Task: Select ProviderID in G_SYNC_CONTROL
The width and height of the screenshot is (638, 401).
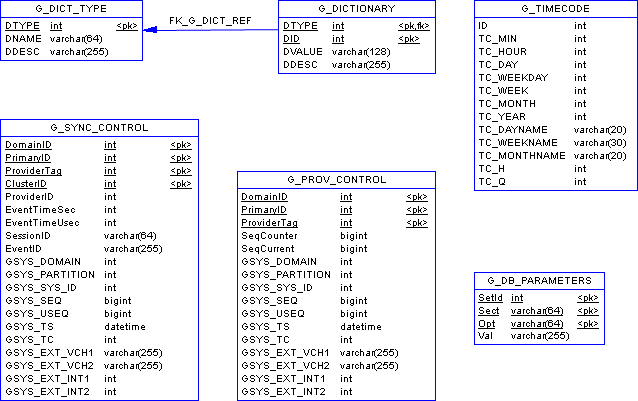Action: 29,197
